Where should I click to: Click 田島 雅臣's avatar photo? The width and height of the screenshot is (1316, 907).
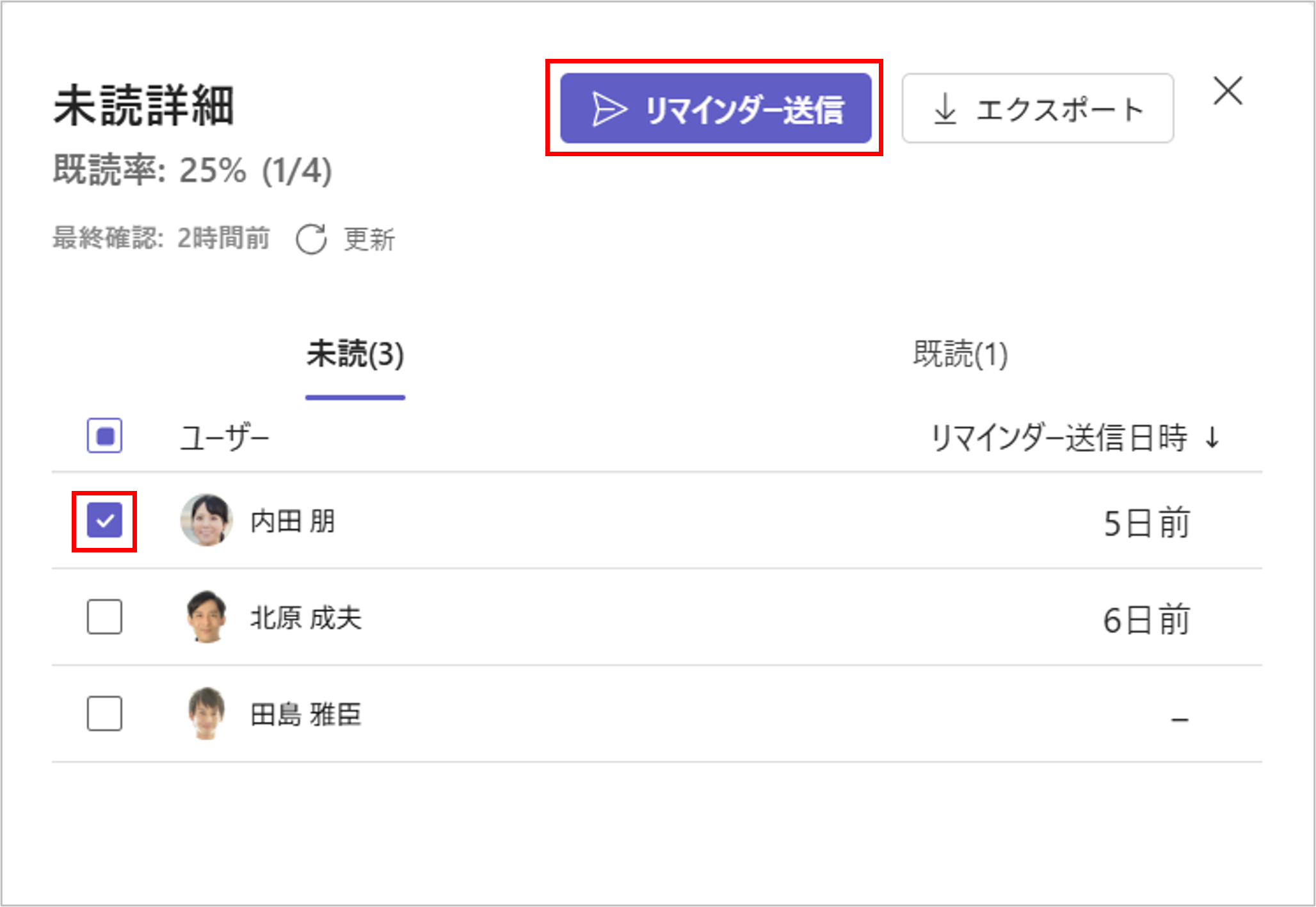click(206, 714)
